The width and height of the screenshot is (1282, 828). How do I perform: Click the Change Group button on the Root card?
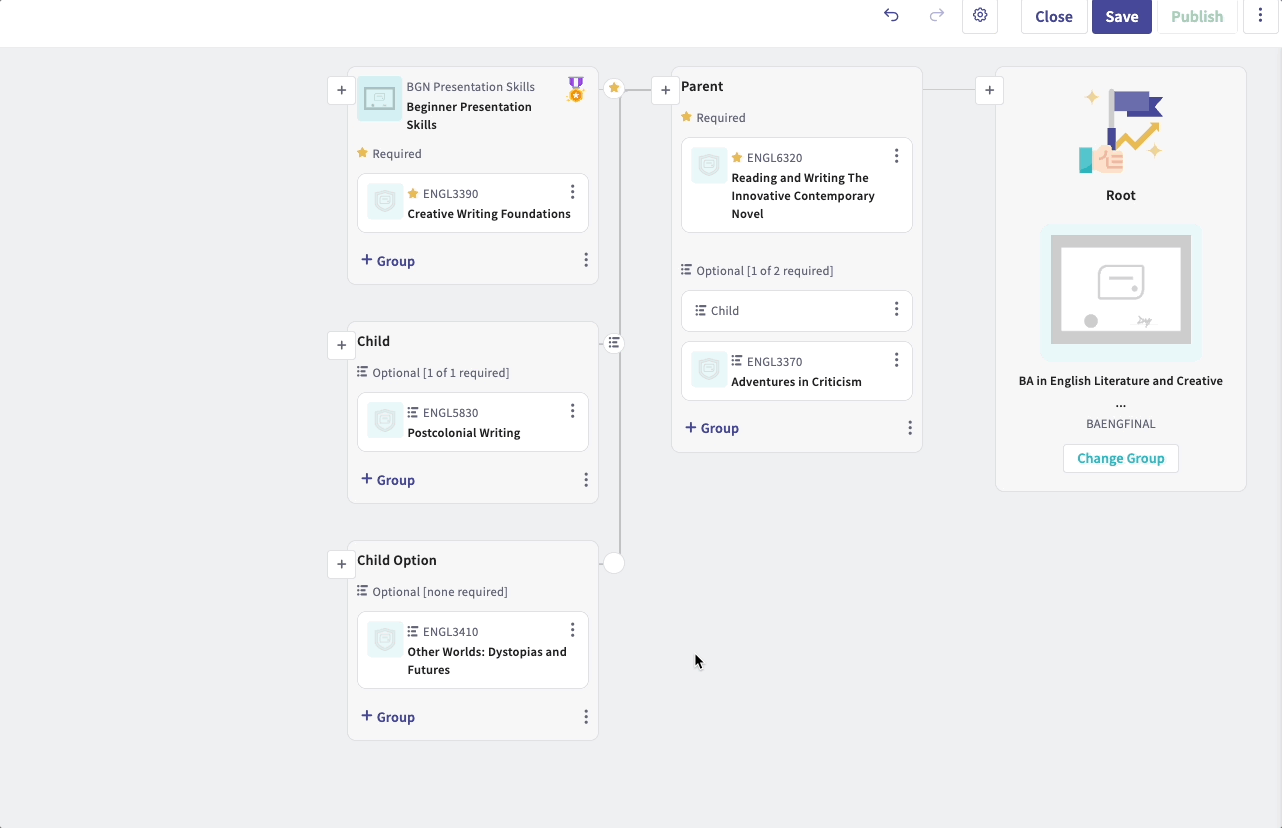[x=1120, y=458]
